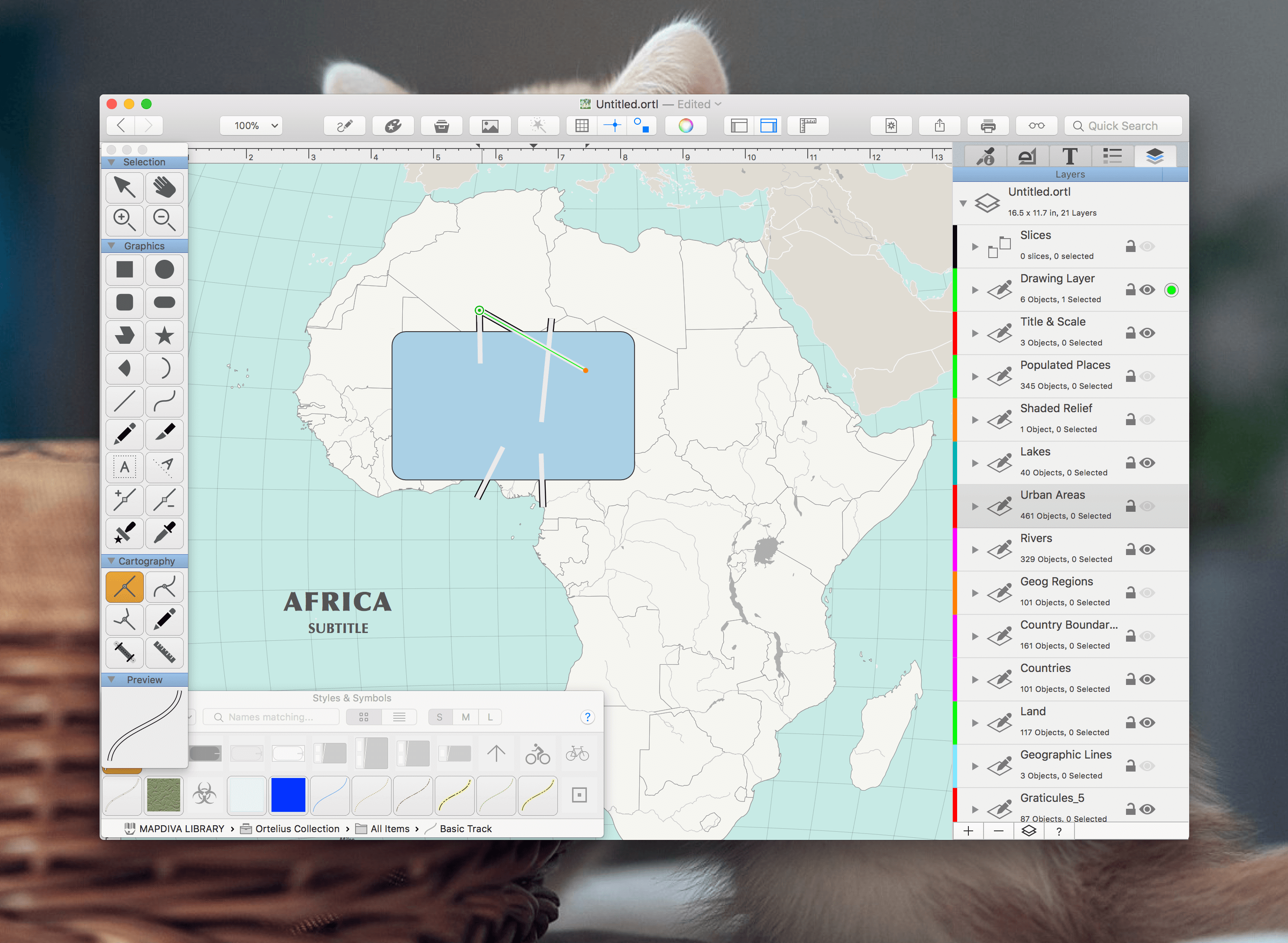Click the Print toolbar icon
The width and height of the screenshot is (1288, 943).
coord(988,126)
